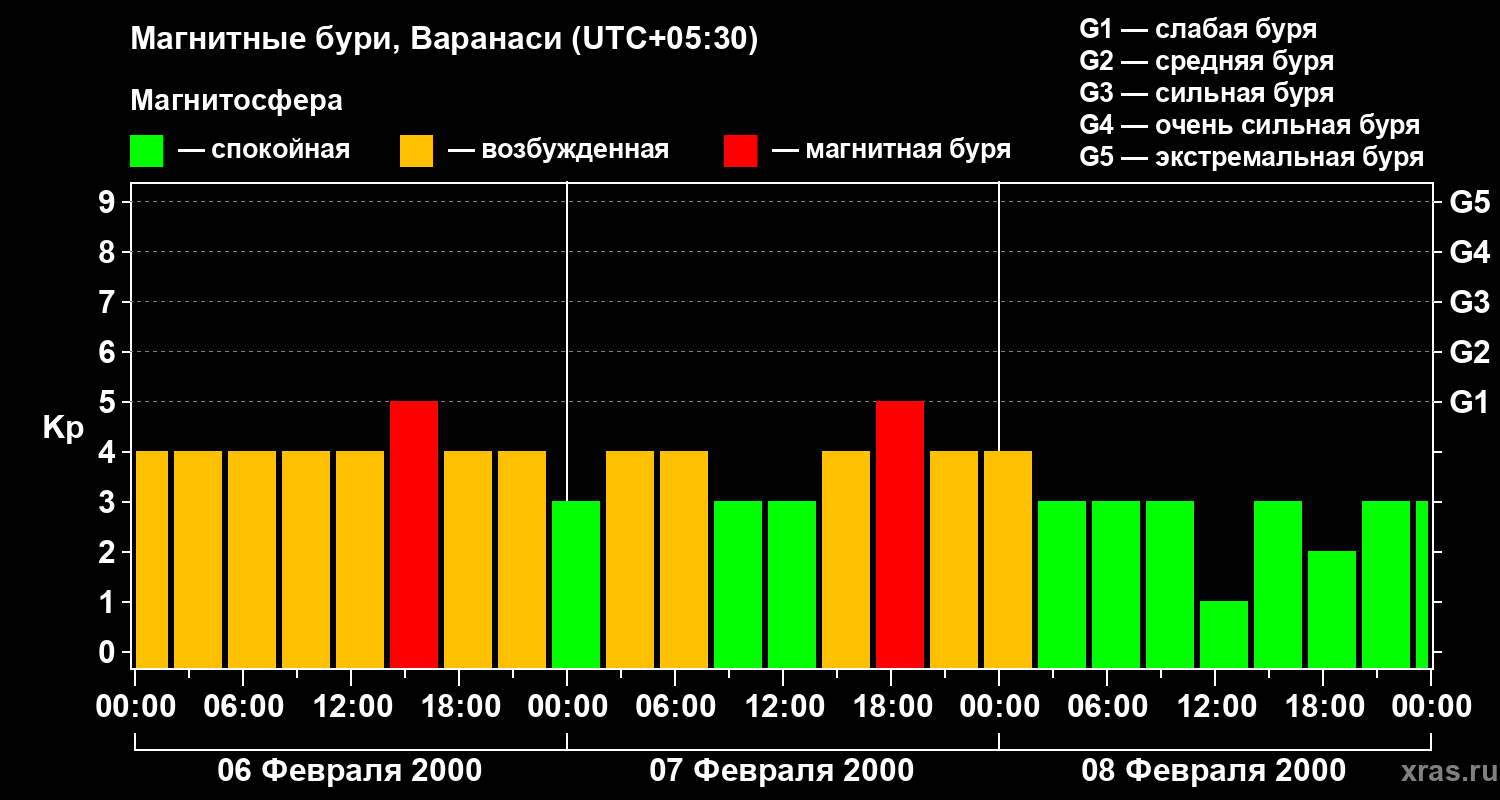Click the Kp value 2 on the left axis
The image size is (1500, 800).
point(108,553)
